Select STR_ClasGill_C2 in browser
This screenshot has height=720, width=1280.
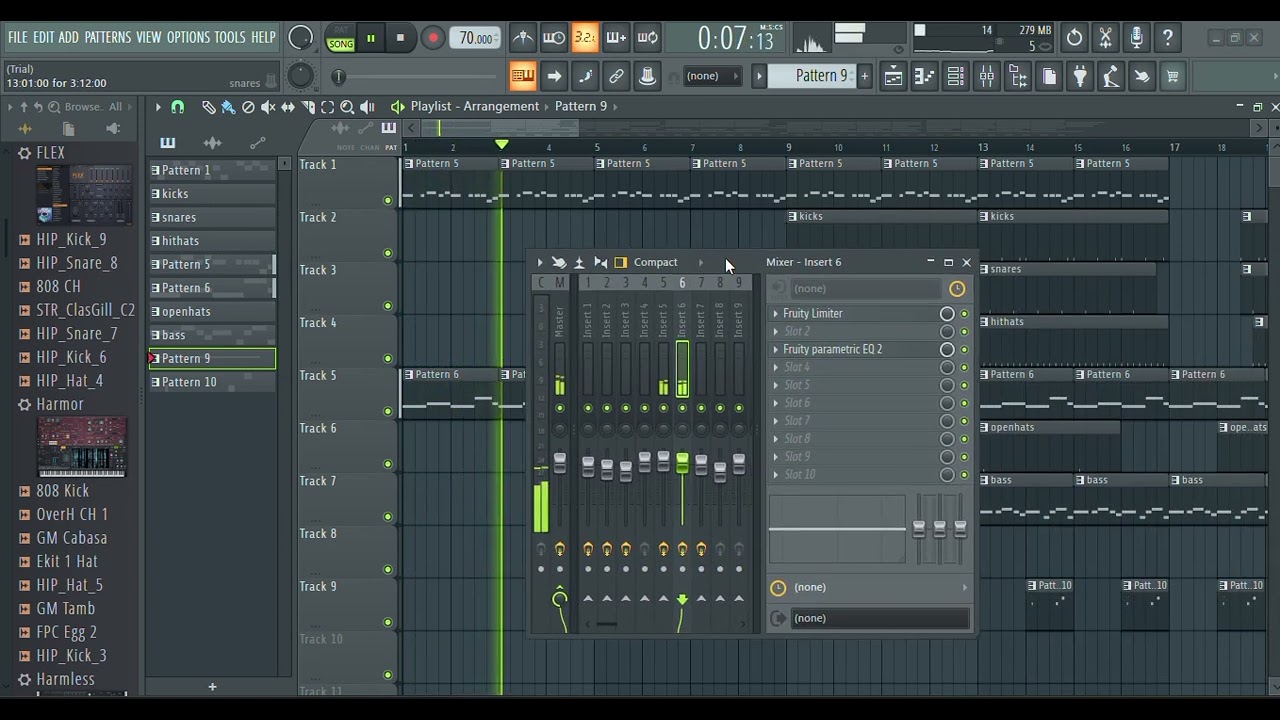click(85, 310)
